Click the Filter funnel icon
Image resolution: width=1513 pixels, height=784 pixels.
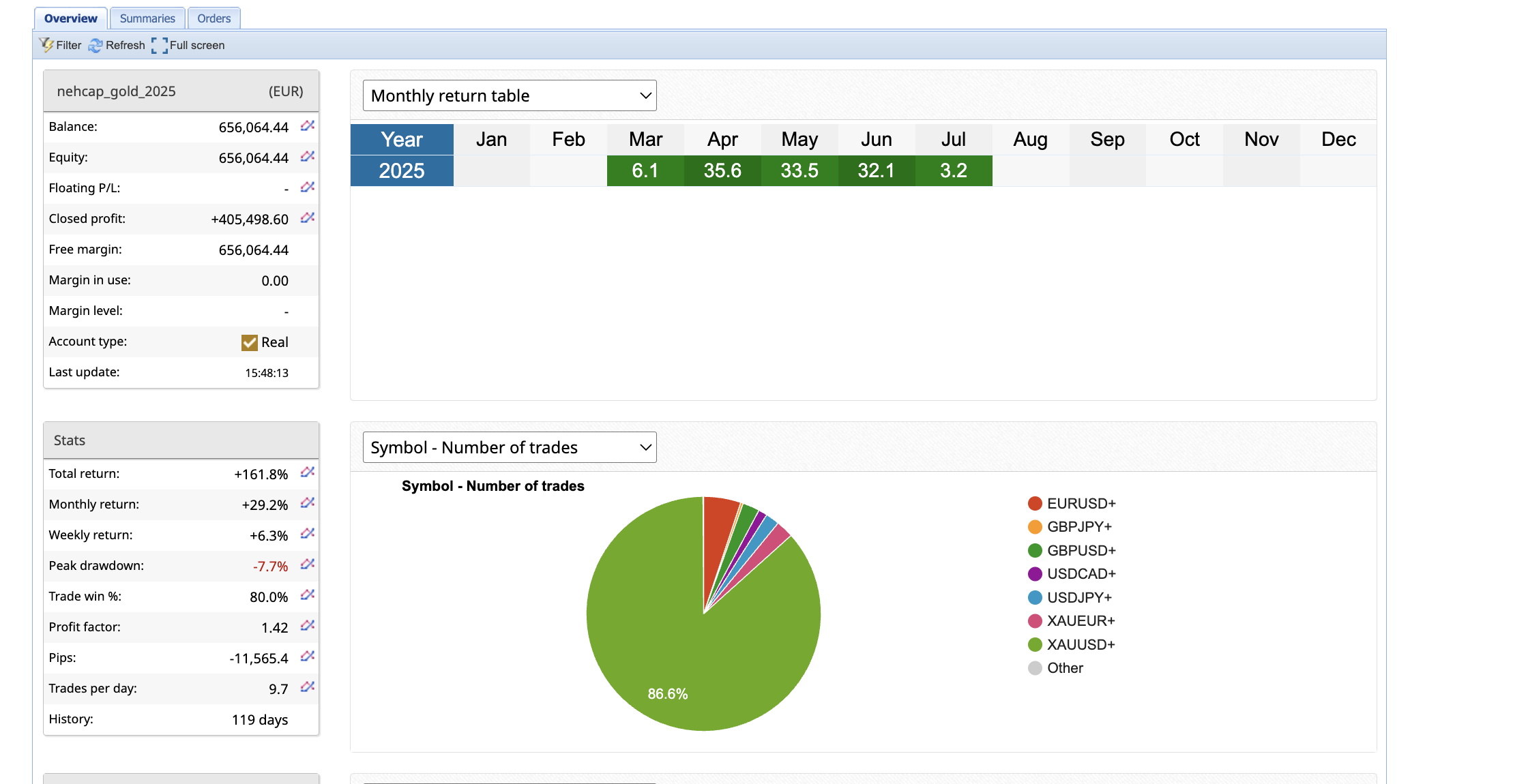point(46,45)
